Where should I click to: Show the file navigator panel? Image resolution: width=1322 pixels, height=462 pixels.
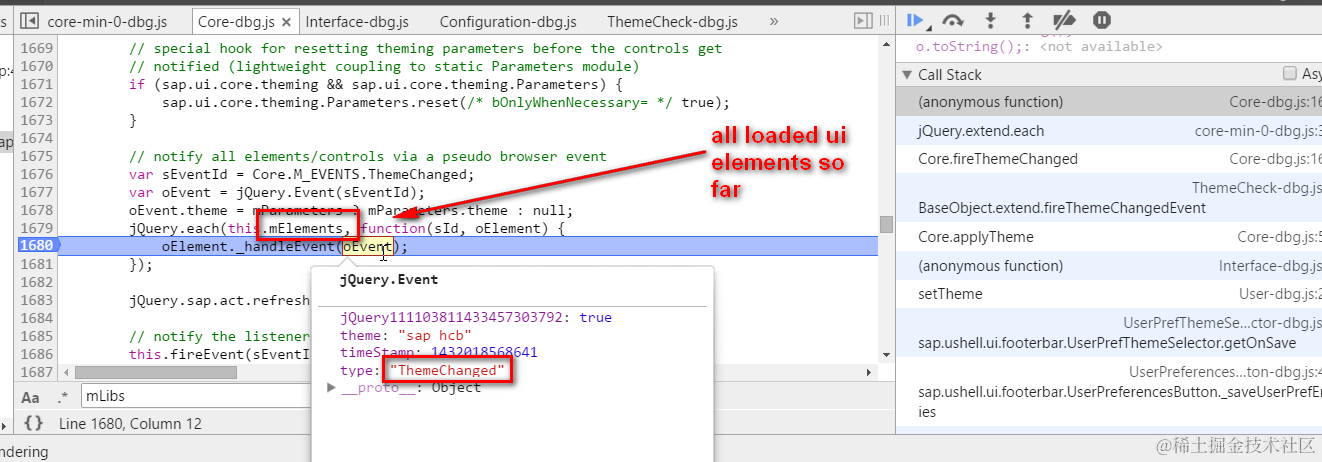29,21
